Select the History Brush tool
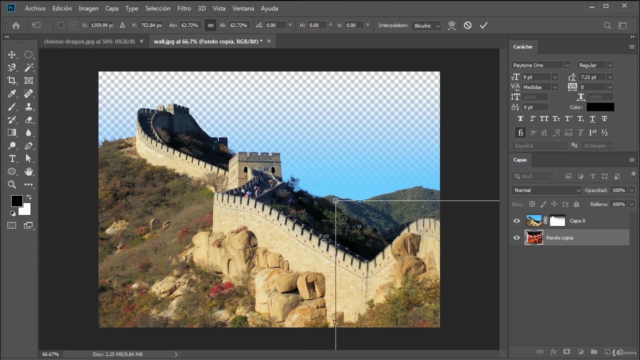Screen dimensions: 640x360 tap(12, 120)
